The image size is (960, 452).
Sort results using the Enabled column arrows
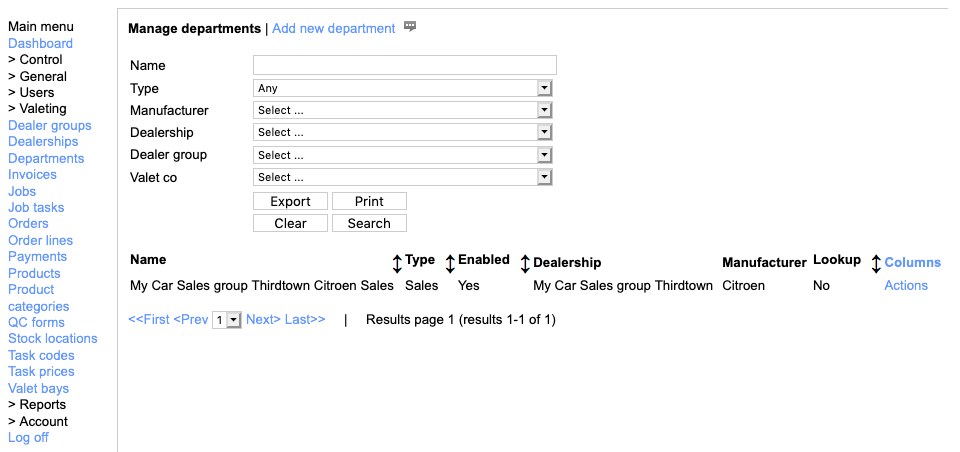[525, 263]
